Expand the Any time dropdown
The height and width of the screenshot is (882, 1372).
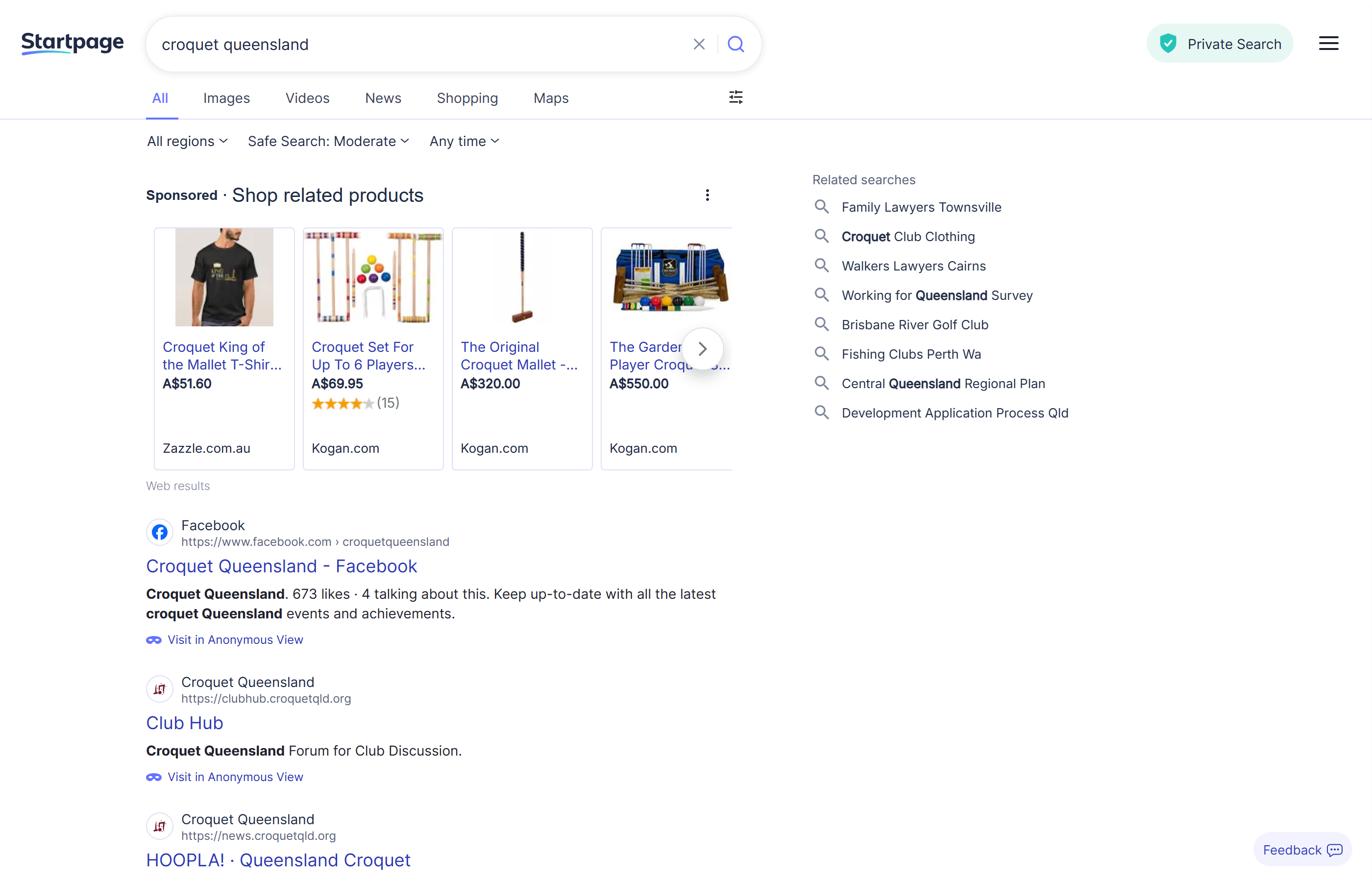(465, 142)
